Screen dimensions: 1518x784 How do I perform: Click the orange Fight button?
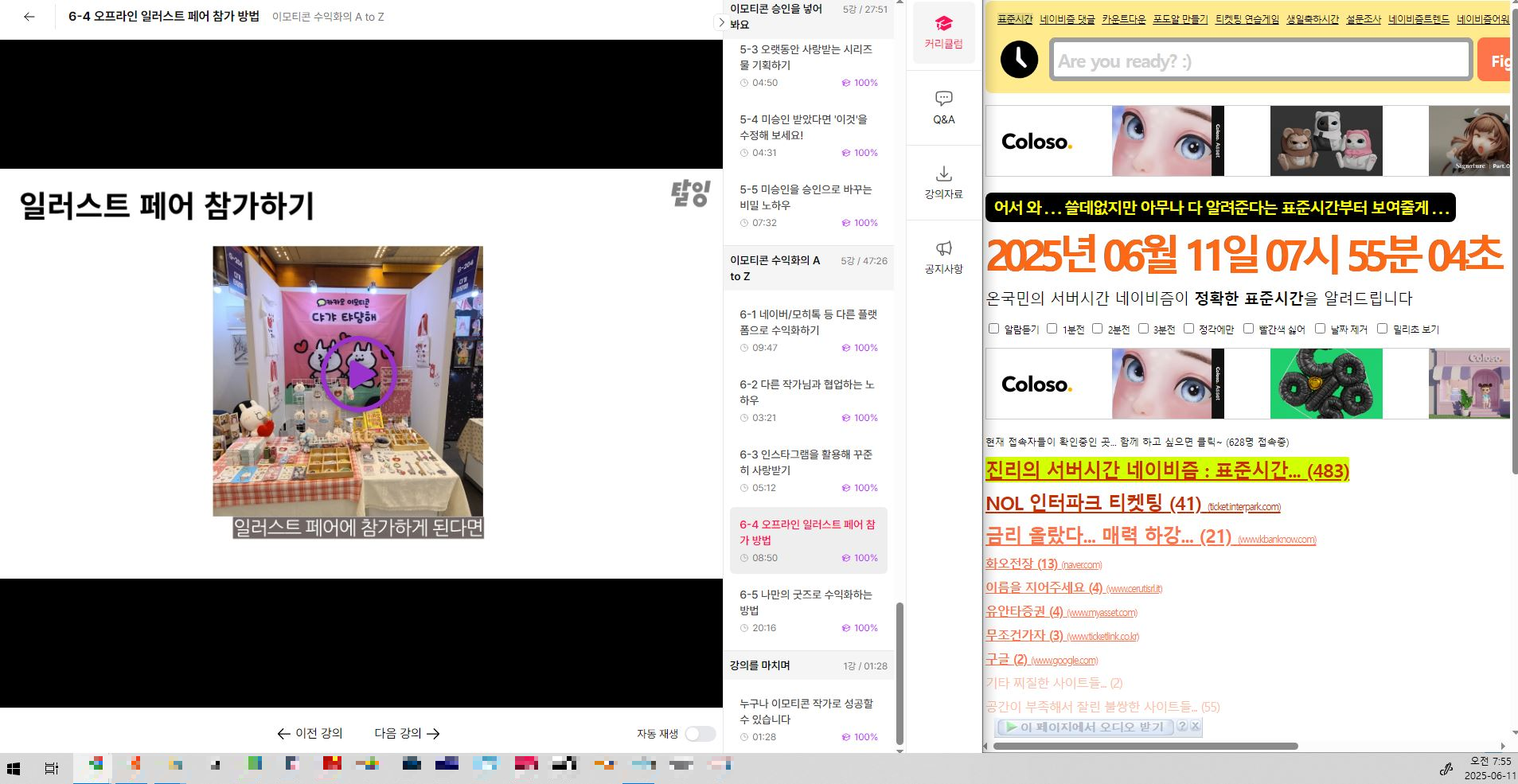coord(1495,60)
